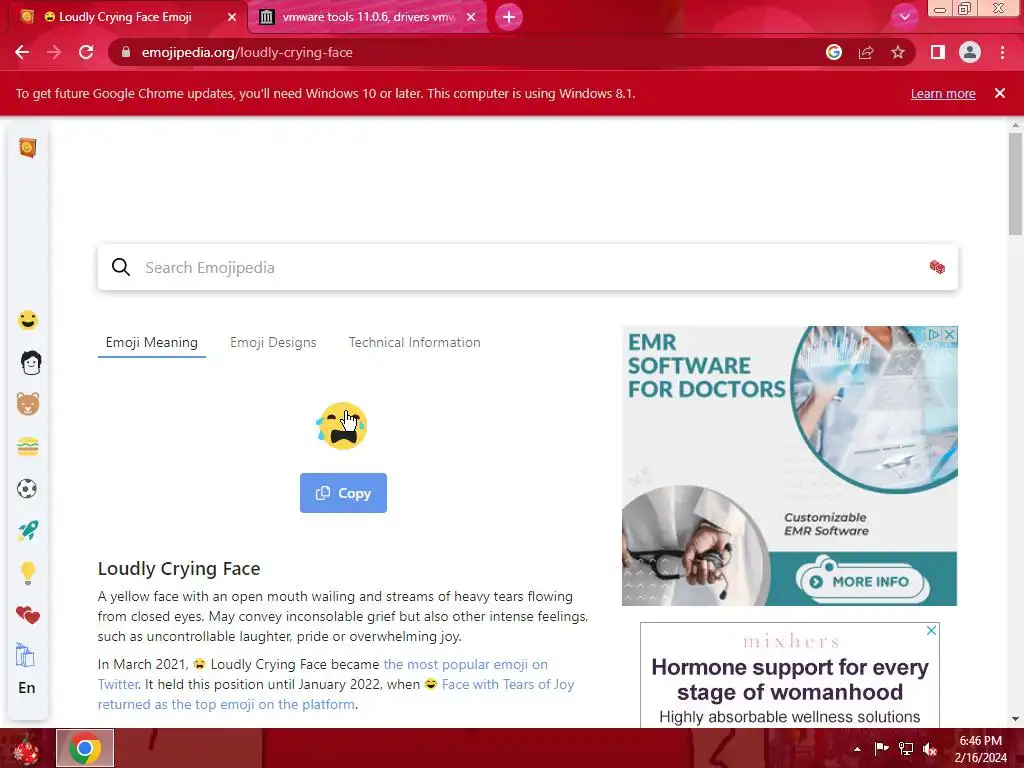Switch to Loudly Crying Face Emoji tab
This screenshot has height=768, width=1024.
tap(125, 17)
